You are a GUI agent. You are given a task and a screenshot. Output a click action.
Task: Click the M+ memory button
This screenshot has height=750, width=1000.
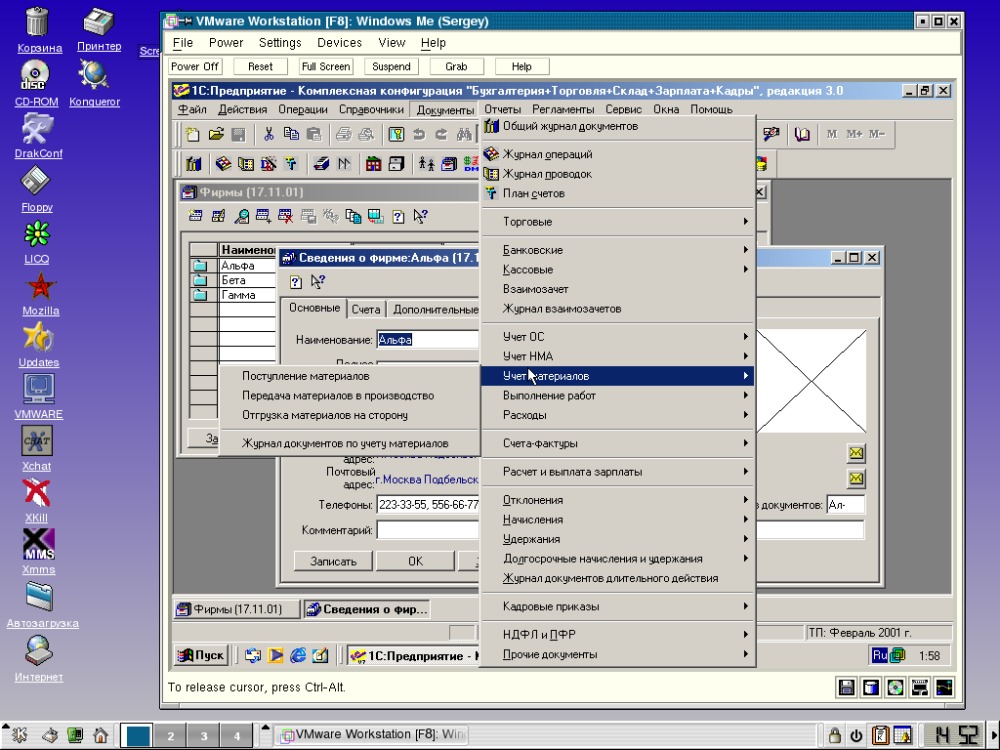click(854, 134)
